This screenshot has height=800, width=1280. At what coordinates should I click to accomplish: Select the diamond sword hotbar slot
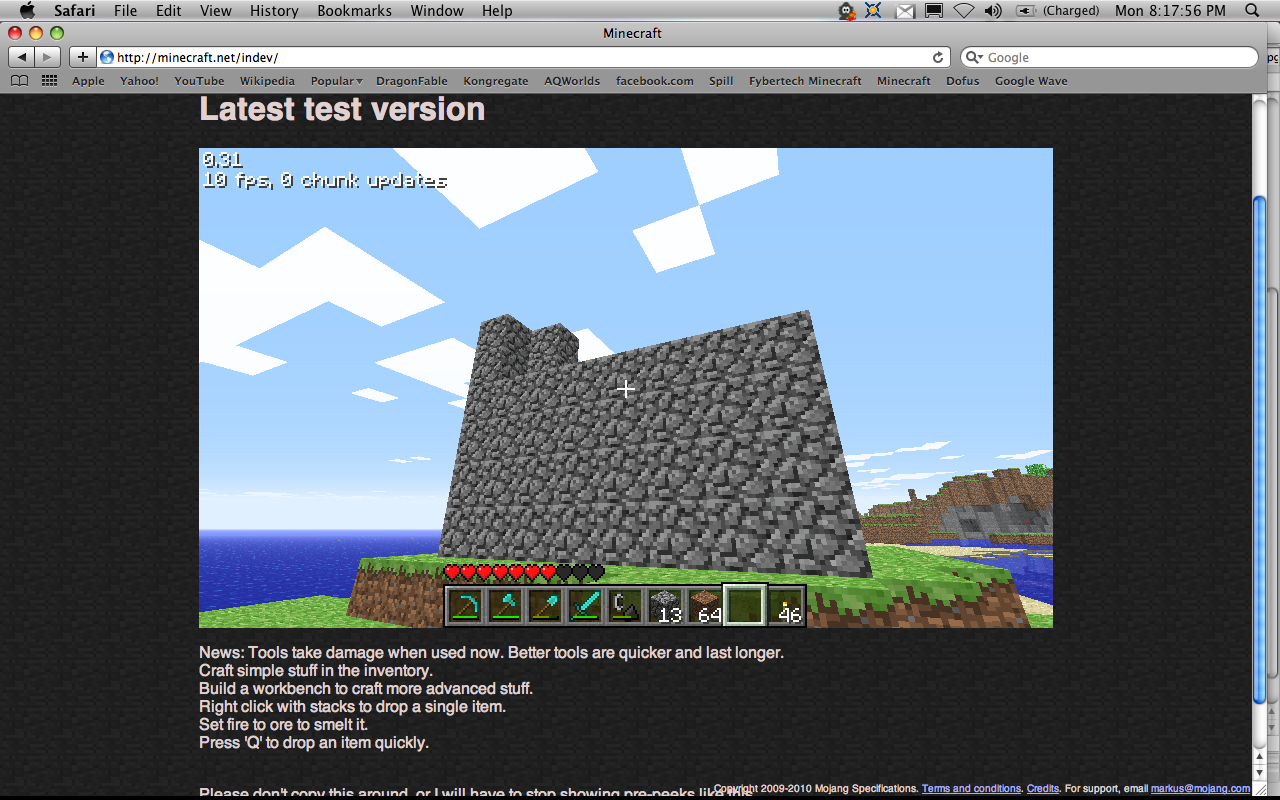coord(585,606)
